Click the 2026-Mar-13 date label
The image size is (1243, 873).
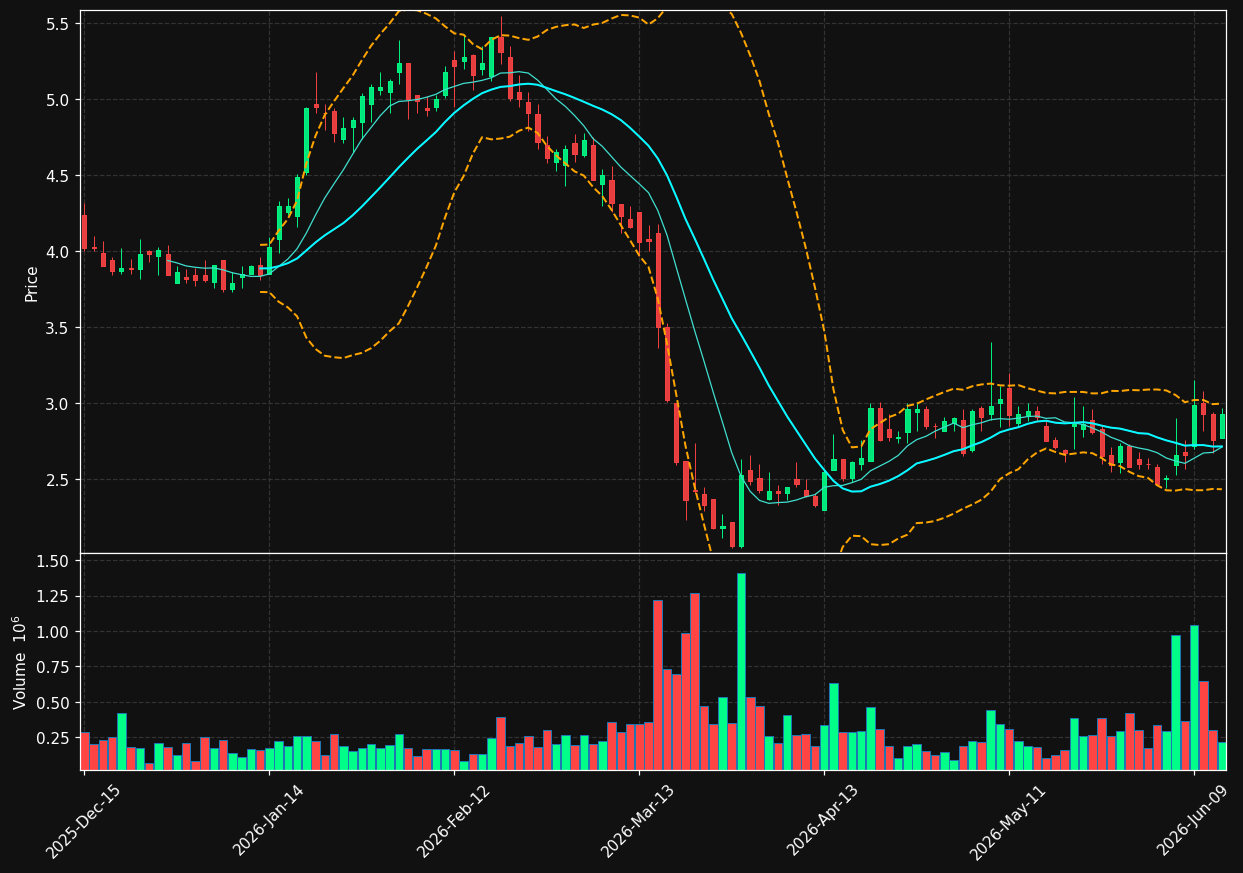click(639, 820)
